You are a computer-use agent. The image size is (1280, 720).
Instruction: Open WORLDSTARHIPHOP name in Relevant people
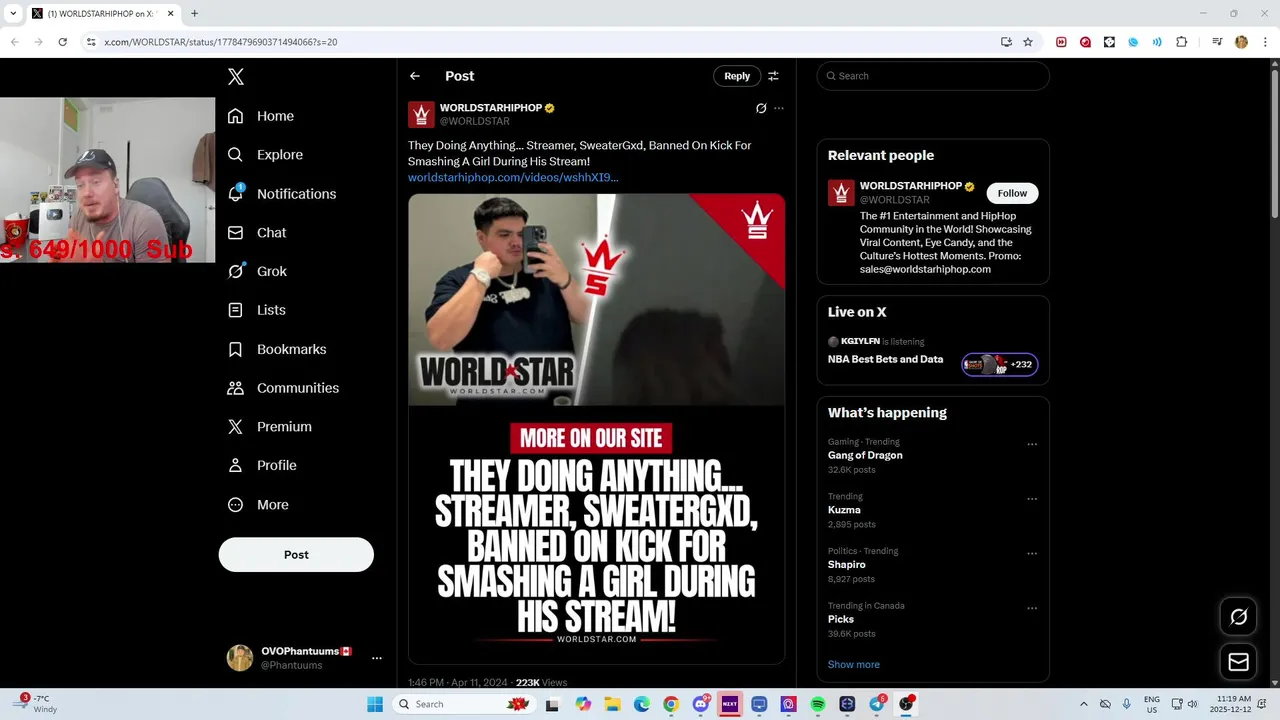(910, 186)
